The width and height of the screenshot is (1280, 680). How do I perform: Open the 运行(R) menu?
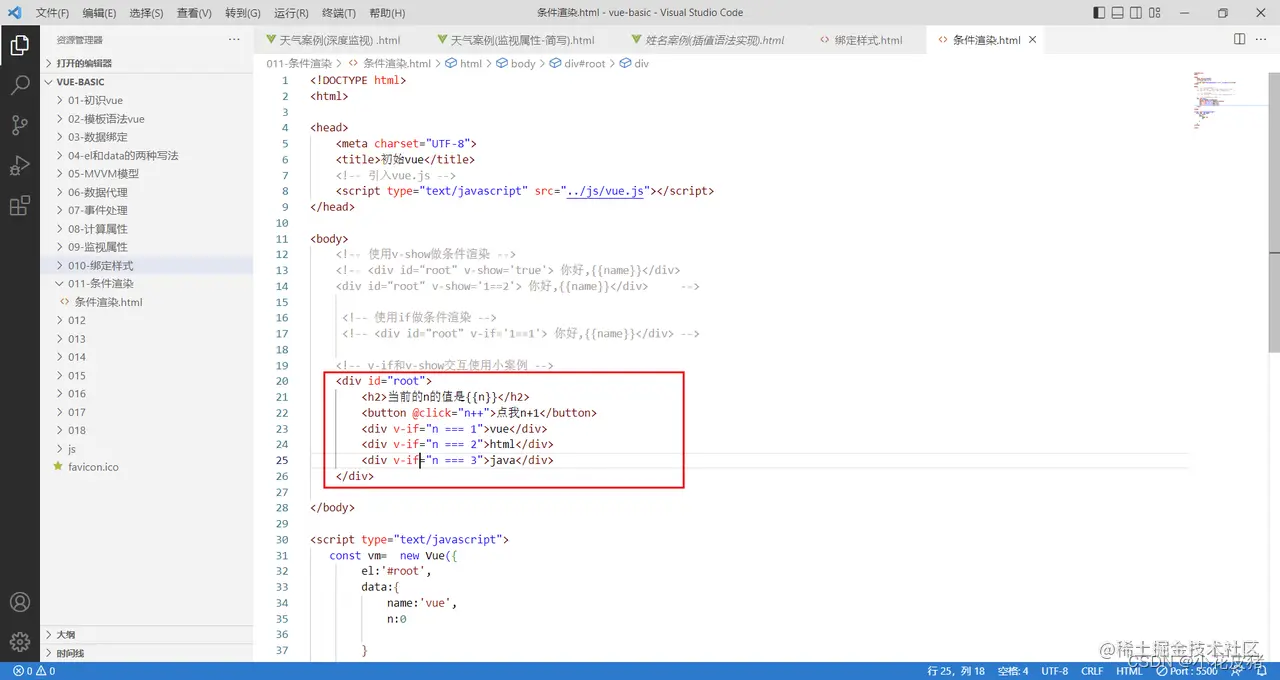click(x=291, y=13)
